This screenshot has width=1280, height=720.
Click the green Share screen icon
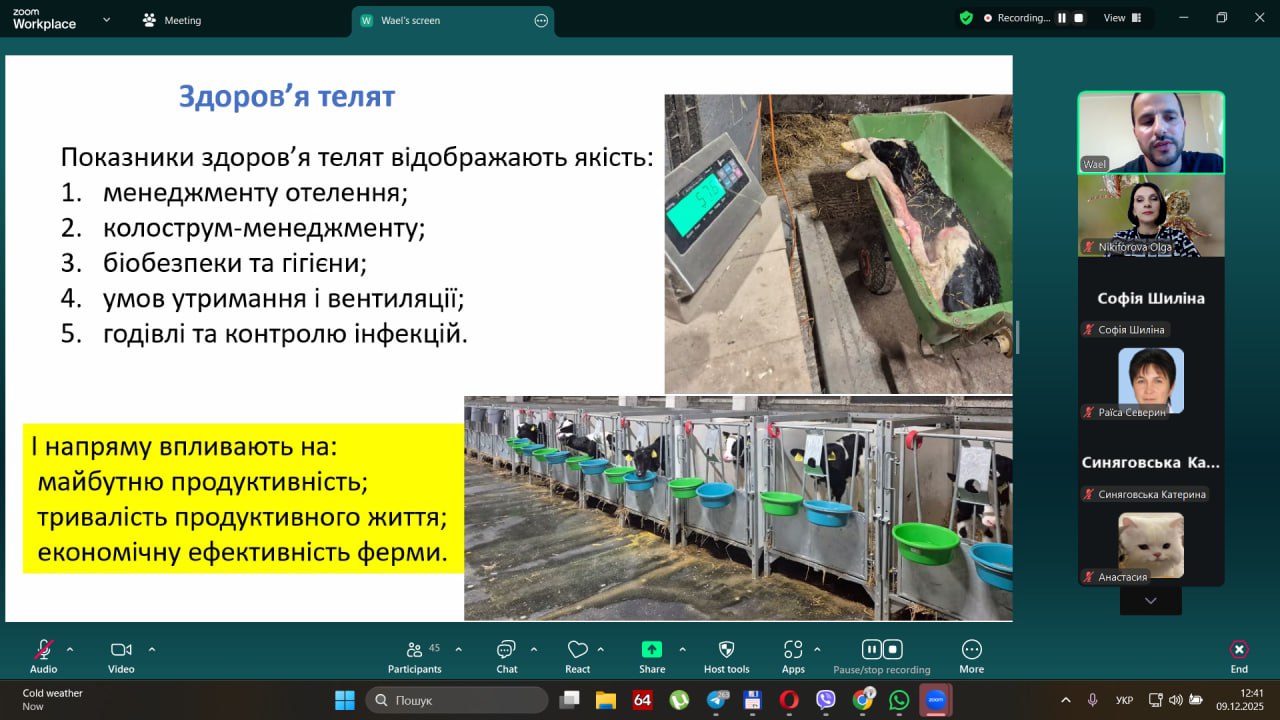tap(651, 650)
